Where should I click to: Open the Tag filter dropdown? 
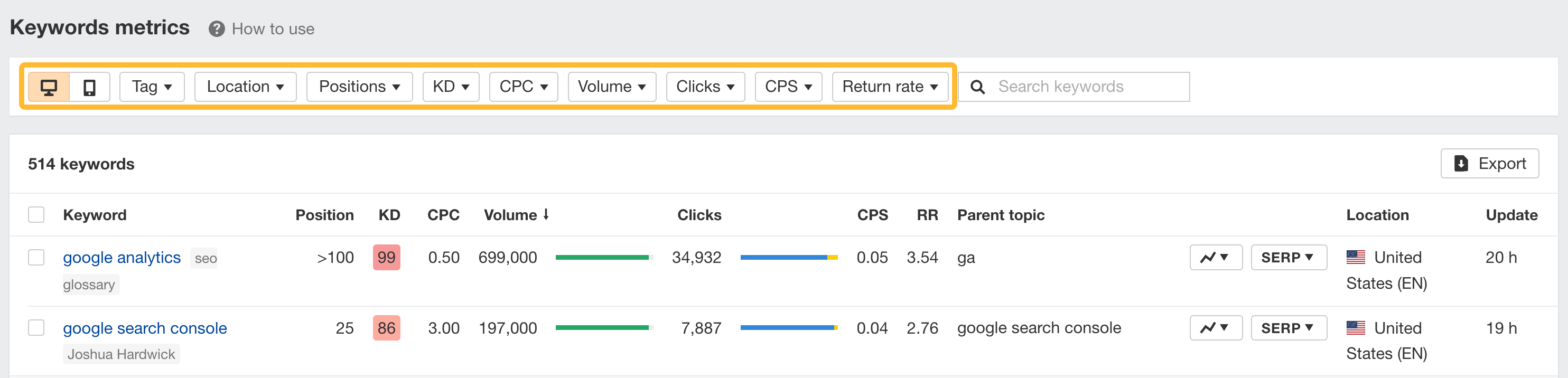[x=152, y=87]
